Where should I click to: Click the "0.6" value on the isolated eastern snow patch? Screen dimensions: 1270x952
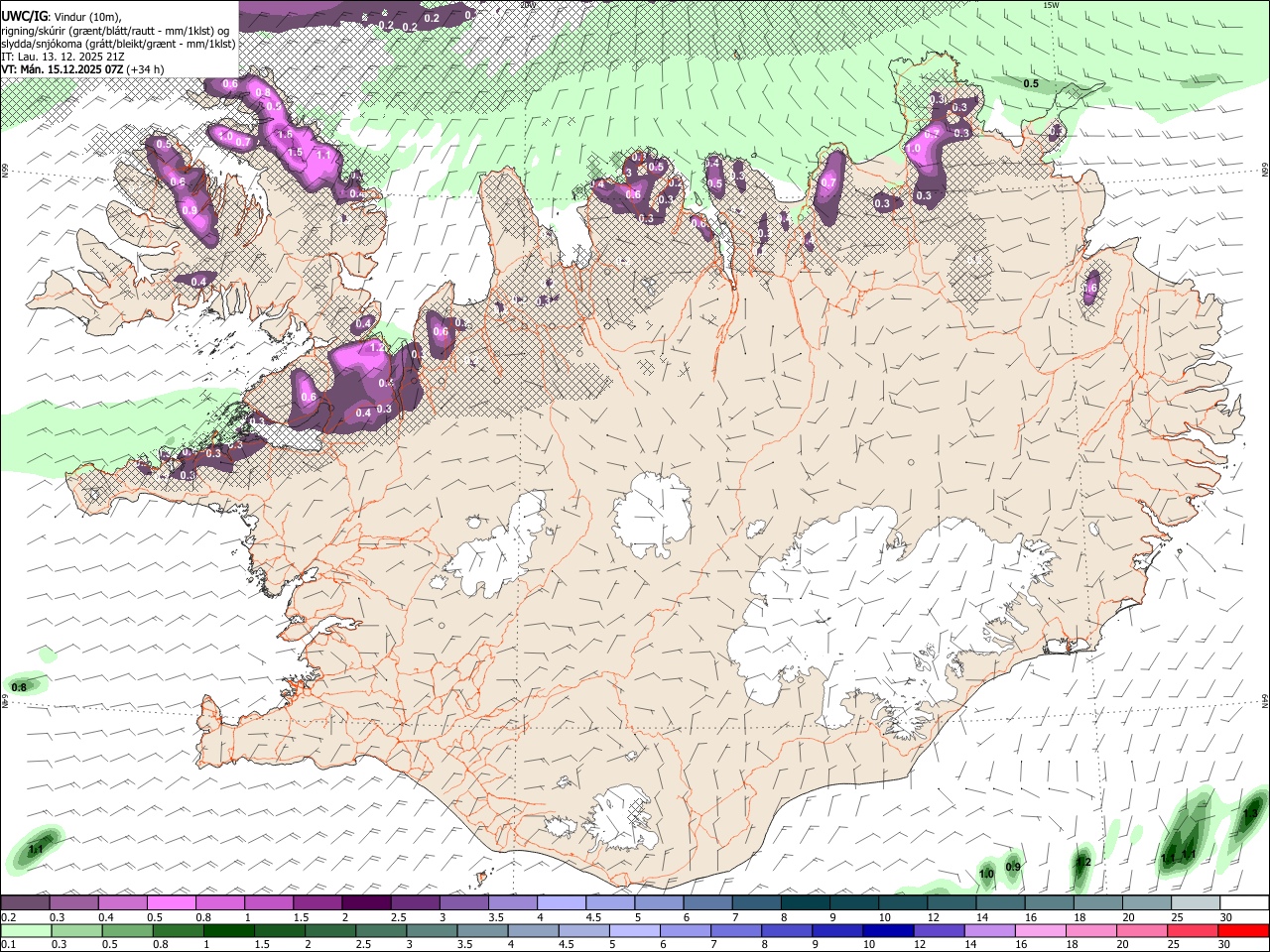click(1090, 288)
